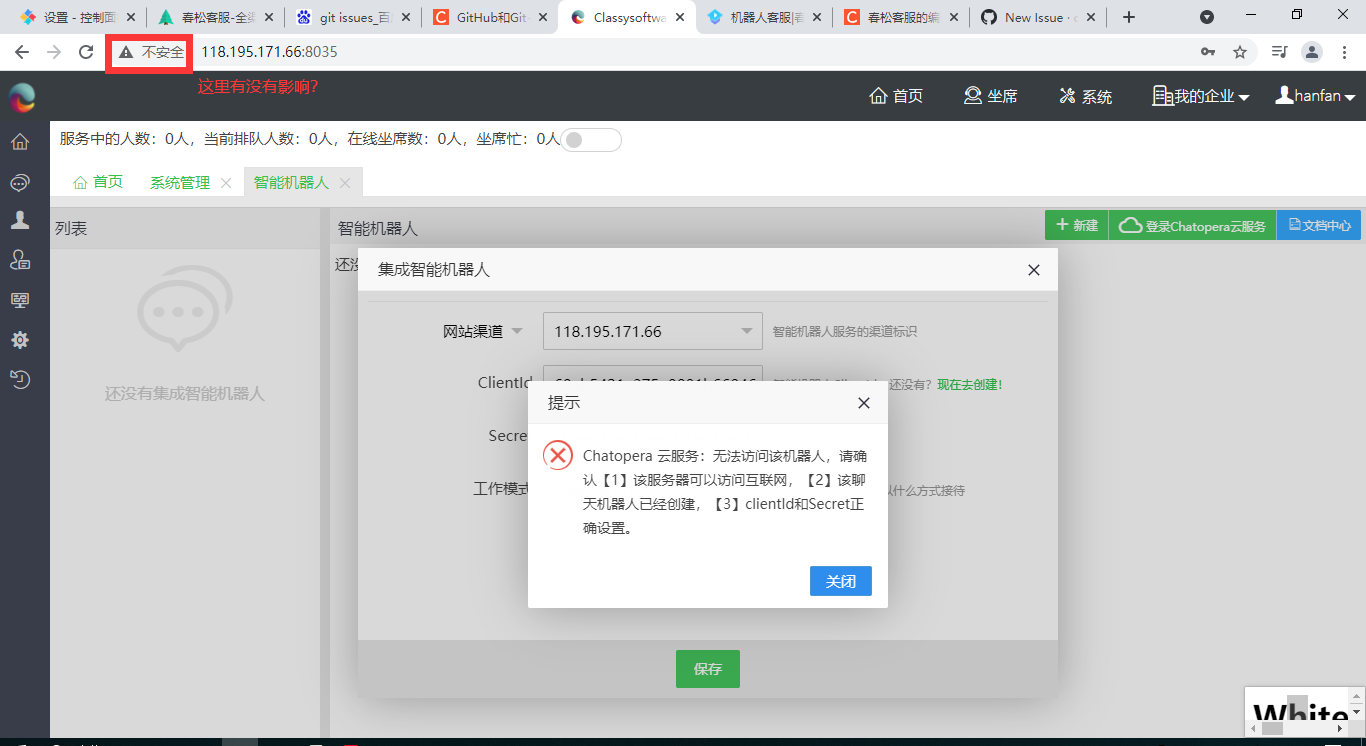Close the 智能机器人 tab via its X
Screen dimensions: 1366x746
click(345, 183)
